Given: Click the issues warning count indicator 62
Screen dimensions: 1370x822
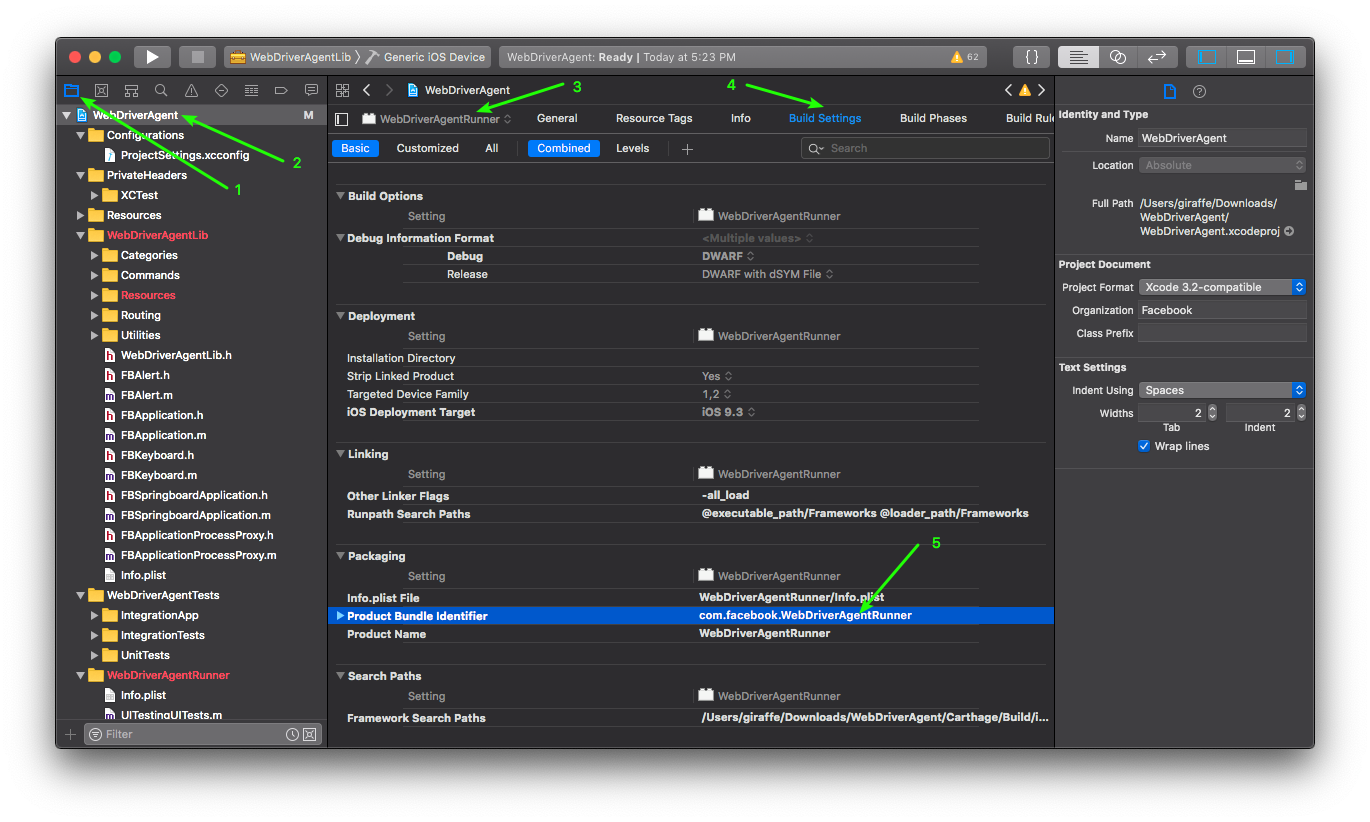Looking at the screenshot, I should pyautogui.click(x=965, y=57).
